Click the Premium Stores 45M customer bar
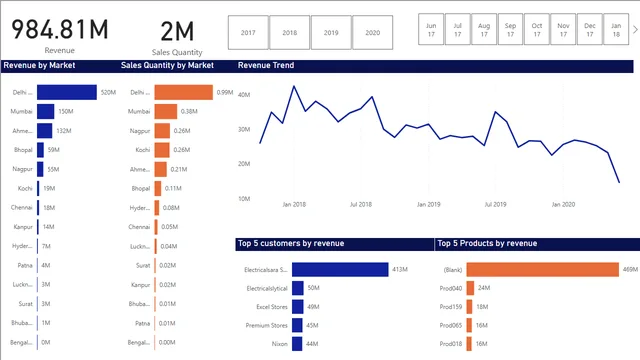Image resolution: width=640 pixels, height=360 pixels. 297,325
